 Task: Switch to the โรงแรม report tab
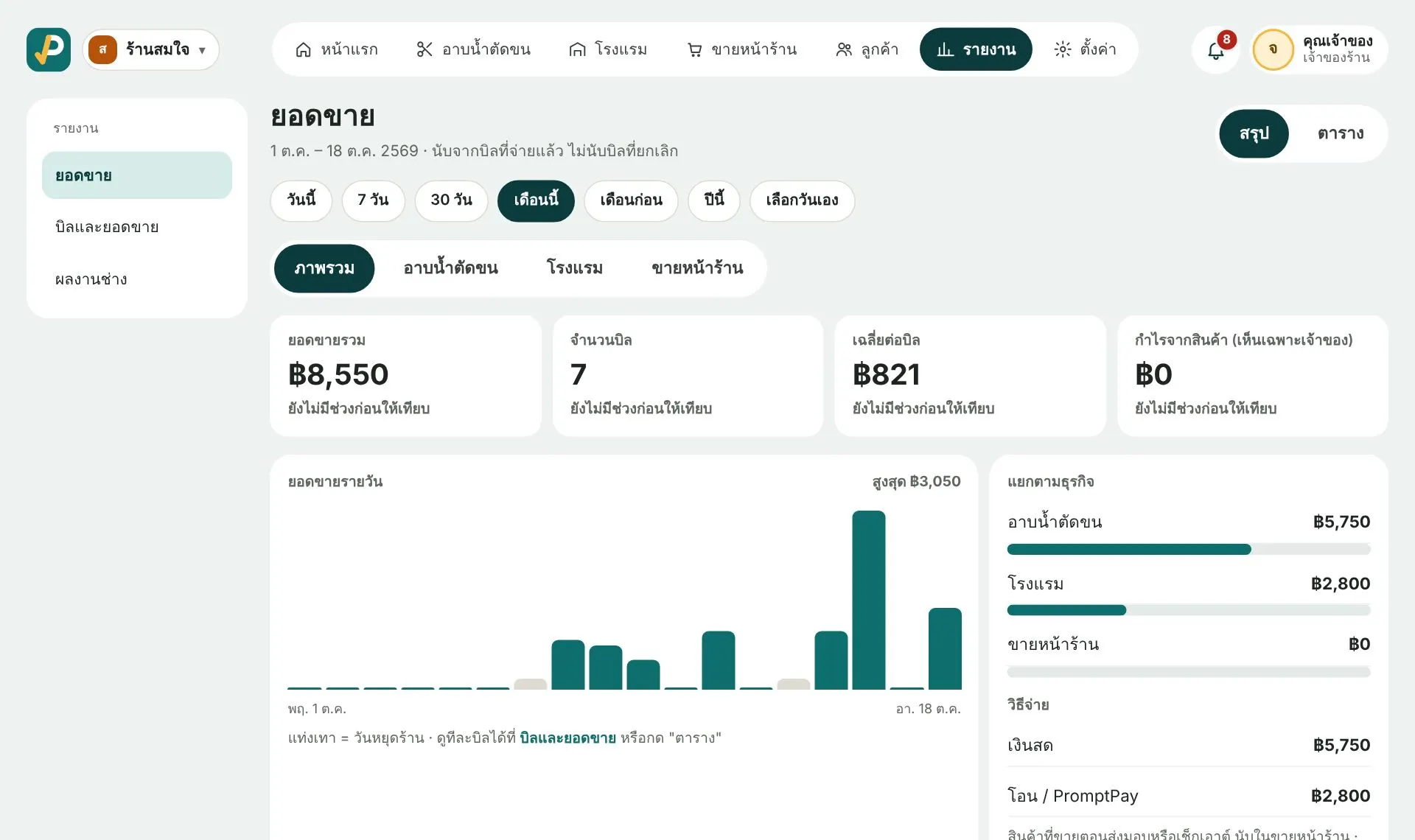pyautogui.click(x=574, y=268)
